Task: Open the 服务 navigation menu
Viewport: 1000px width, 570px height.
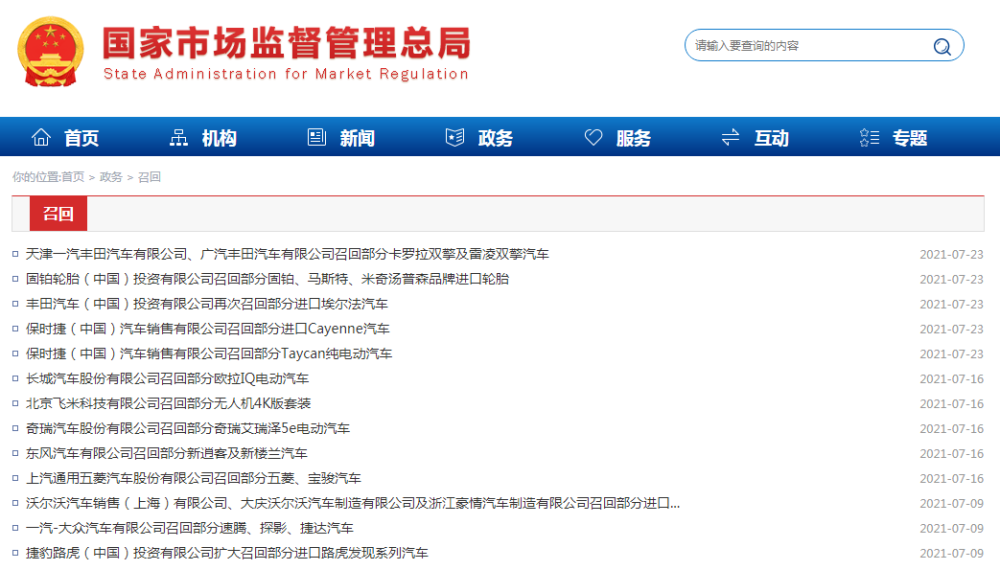Action: coord(633,138)
